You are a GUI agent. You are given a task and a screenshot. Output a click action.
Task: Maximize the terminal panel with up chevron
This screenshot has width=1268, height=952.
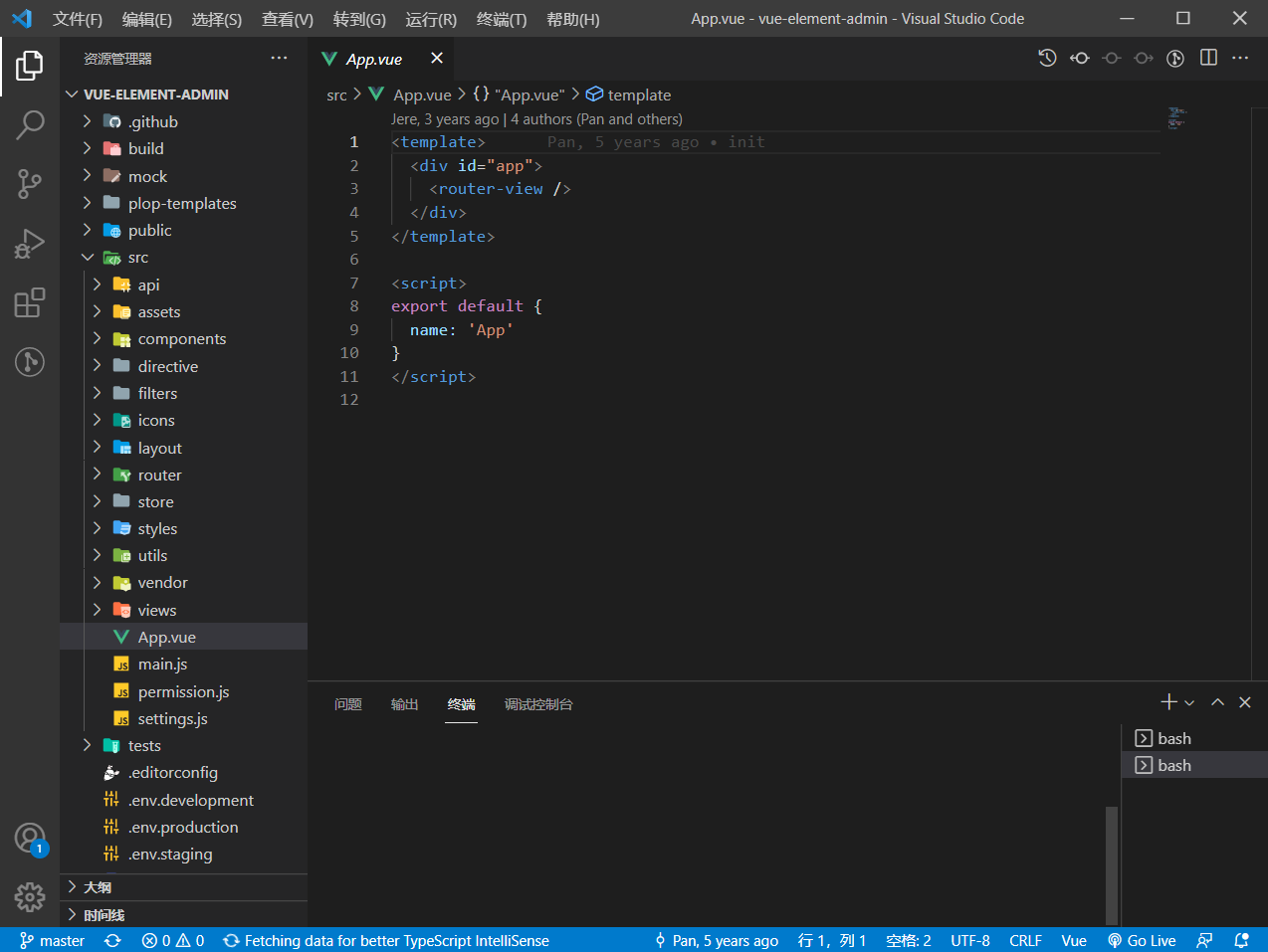point(1217,702)
